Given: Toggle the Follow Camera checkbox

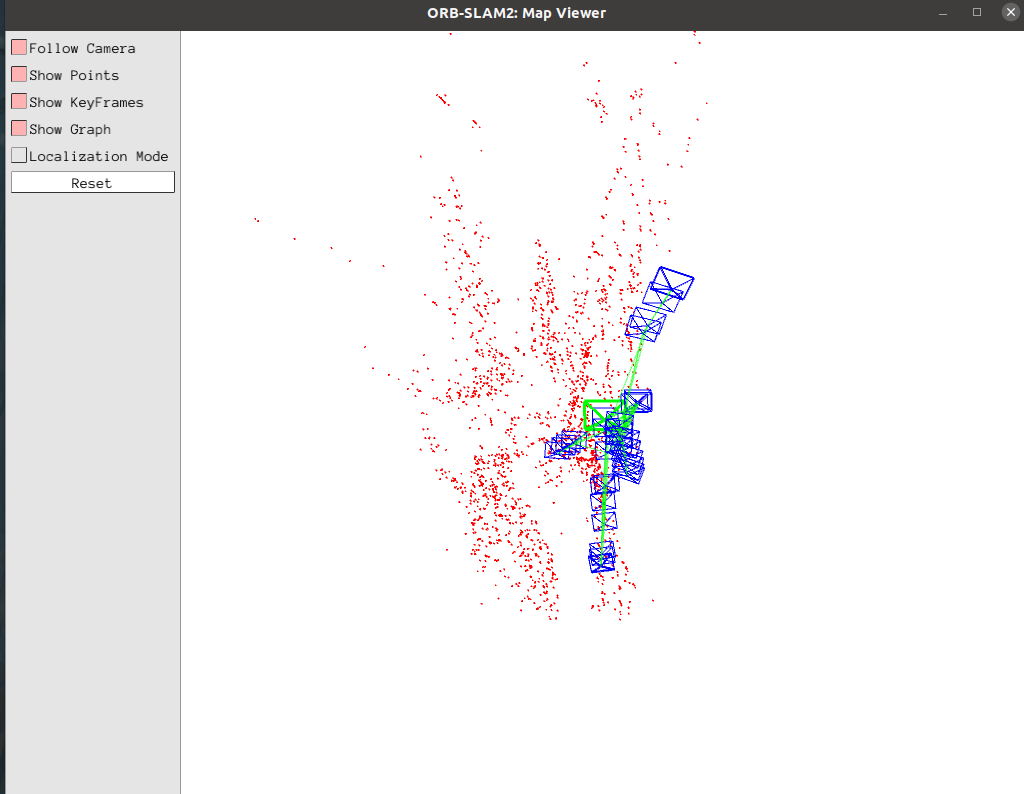Looking at the screenshot, I should tap(19, 48).
